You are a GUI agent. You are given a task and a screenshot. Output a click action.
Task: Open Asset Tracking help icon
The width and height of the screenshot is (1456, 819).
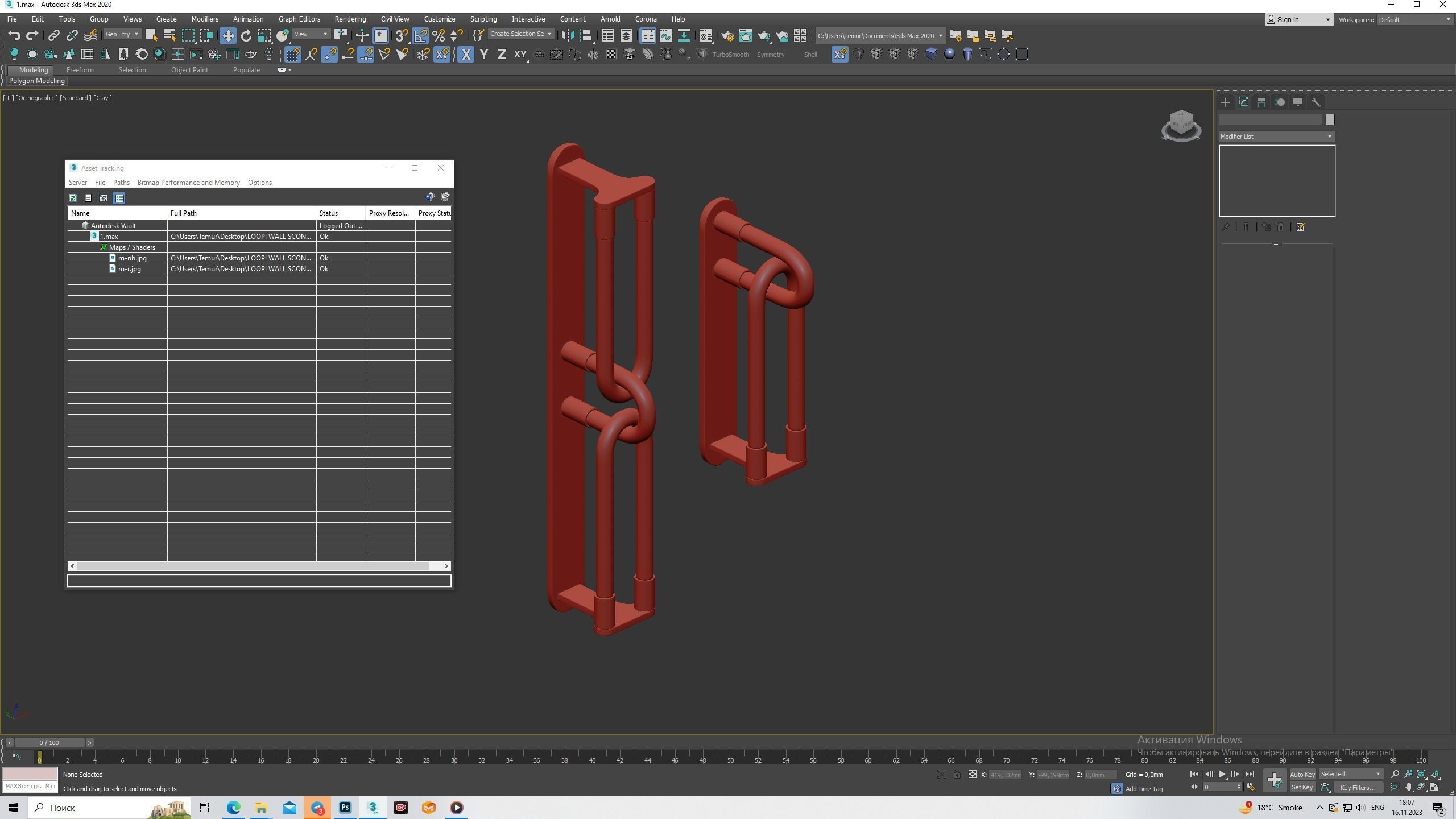click(x=429, y=197)
